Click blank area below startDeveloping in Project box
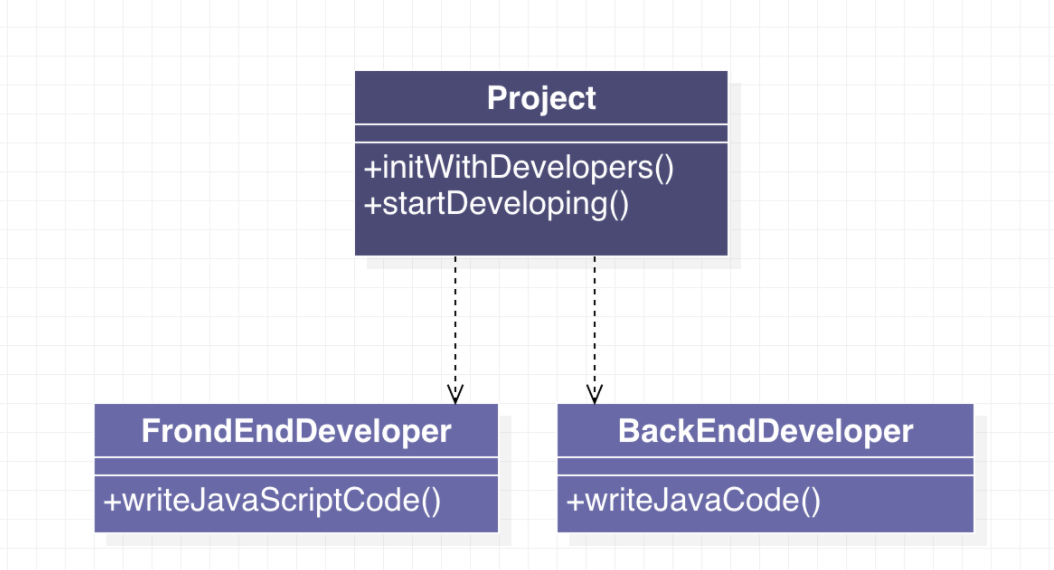 [x=541, y=237]
